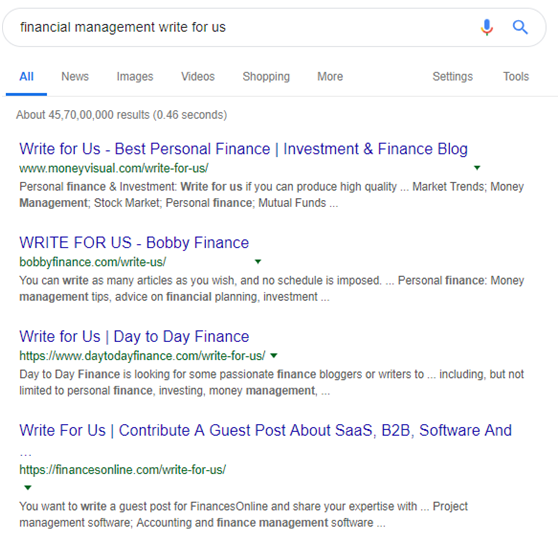The image size is (560, 543).
Task: Open Settings in the search bar
Action: pos(452,76)
